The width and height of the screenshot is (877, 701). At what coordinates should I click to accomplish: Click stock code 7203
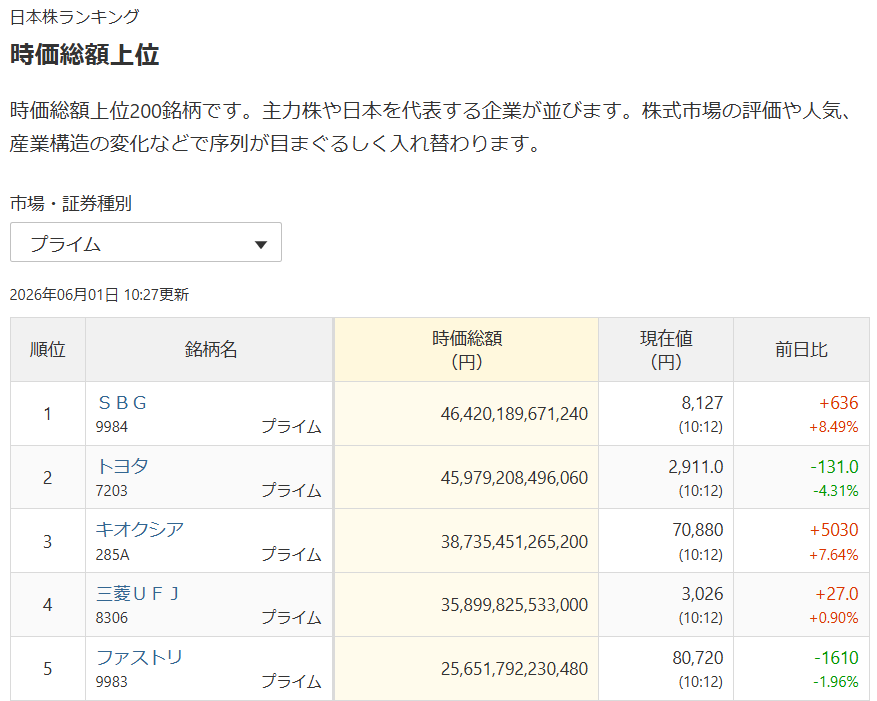tap(111, 491)
